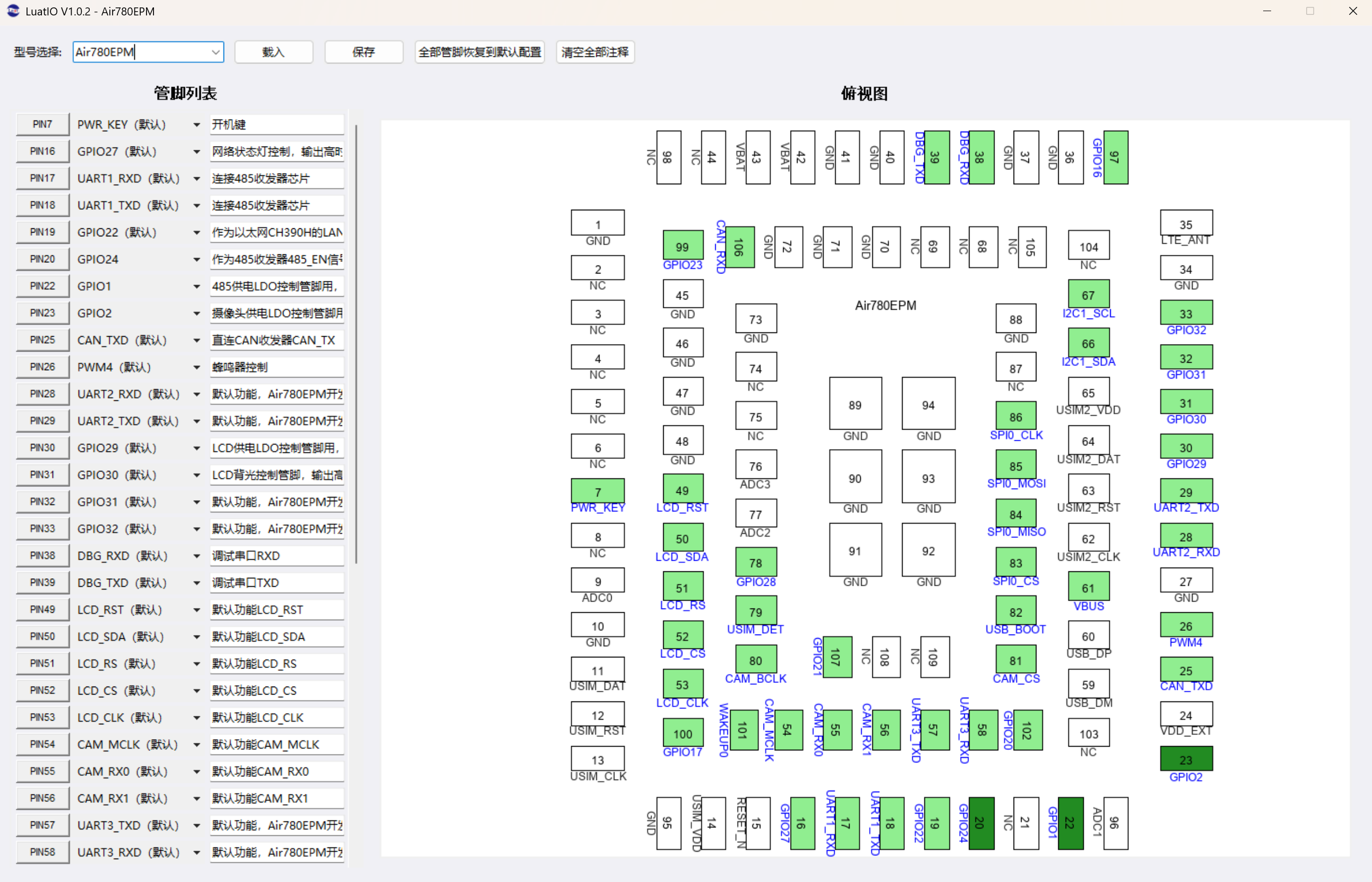1372x882 pixels.
Task: Select pin 26 PWM4 pad
Action: pos(1186,626)
